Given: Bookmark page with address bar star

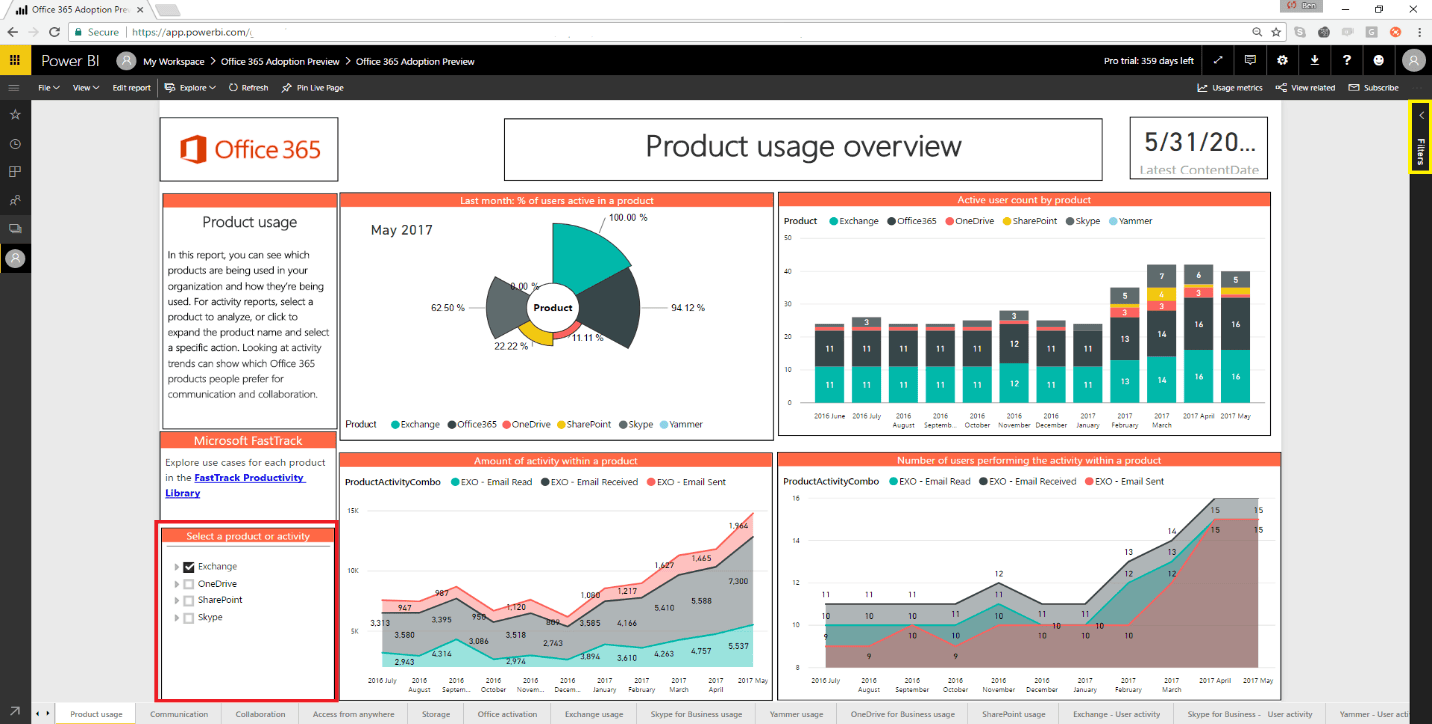Looking at the screenshot, I should pyautogui.click(x=1277, y=32).
